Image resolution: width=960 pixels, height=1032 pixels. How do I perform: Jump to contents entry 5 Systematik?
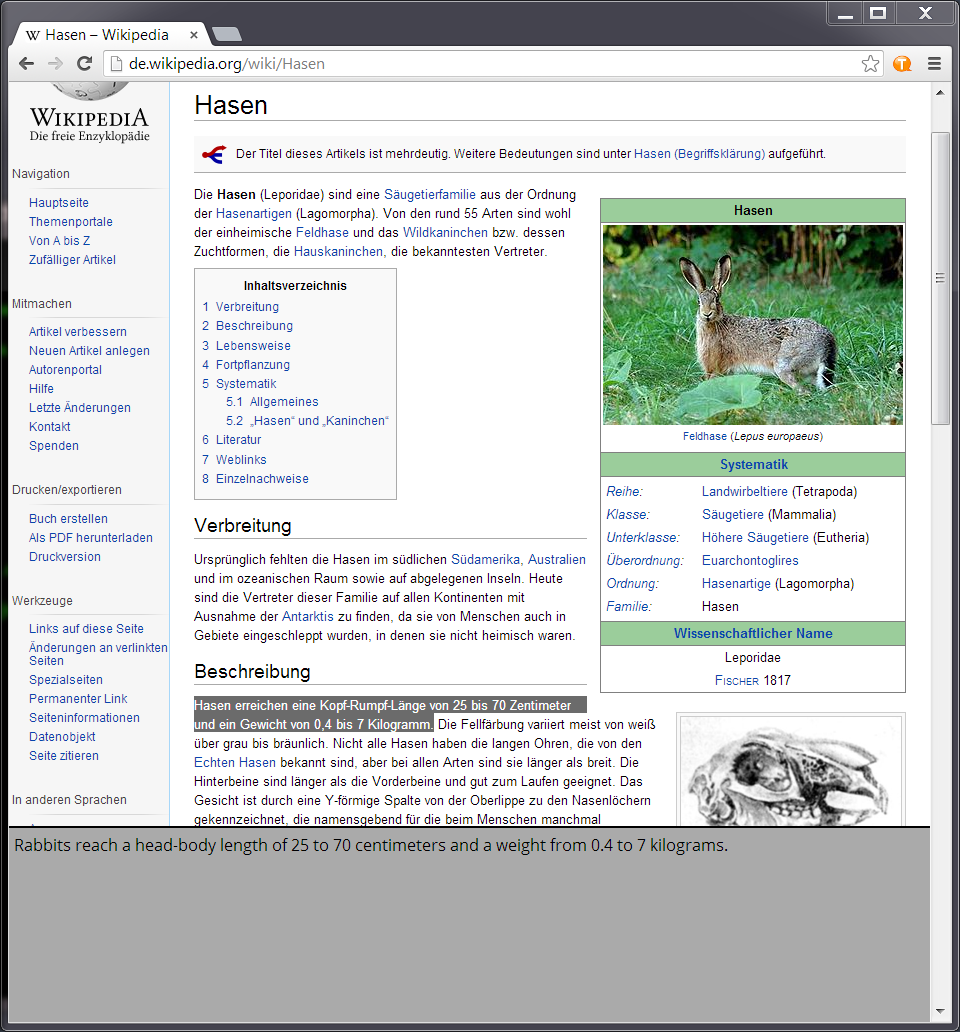pyautogui.click(x=240, y=384)
